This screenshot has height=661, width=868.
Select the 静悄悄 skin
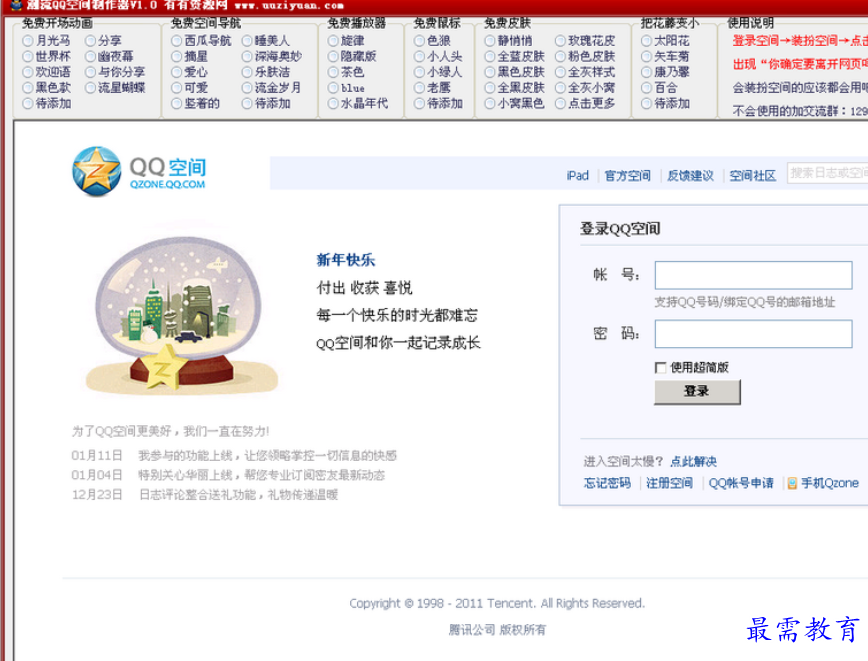coord(489,41)
